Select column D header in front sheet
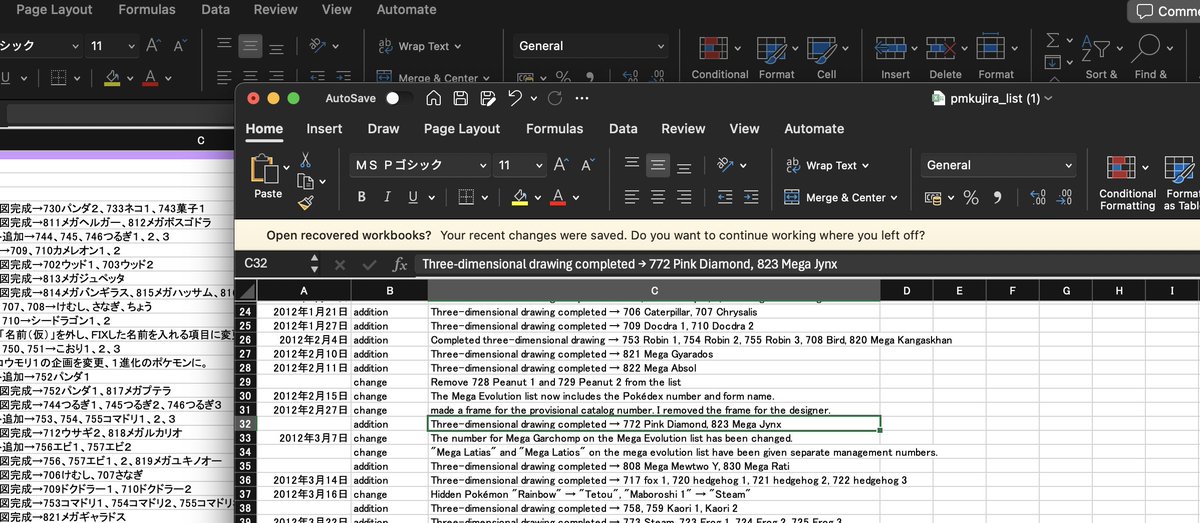 906,290
